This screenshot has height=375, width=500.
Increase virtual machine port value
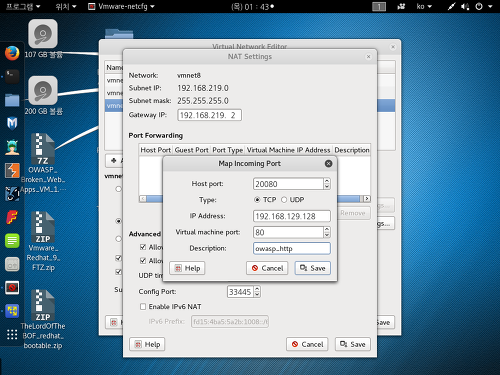click(x=327, y=229)
